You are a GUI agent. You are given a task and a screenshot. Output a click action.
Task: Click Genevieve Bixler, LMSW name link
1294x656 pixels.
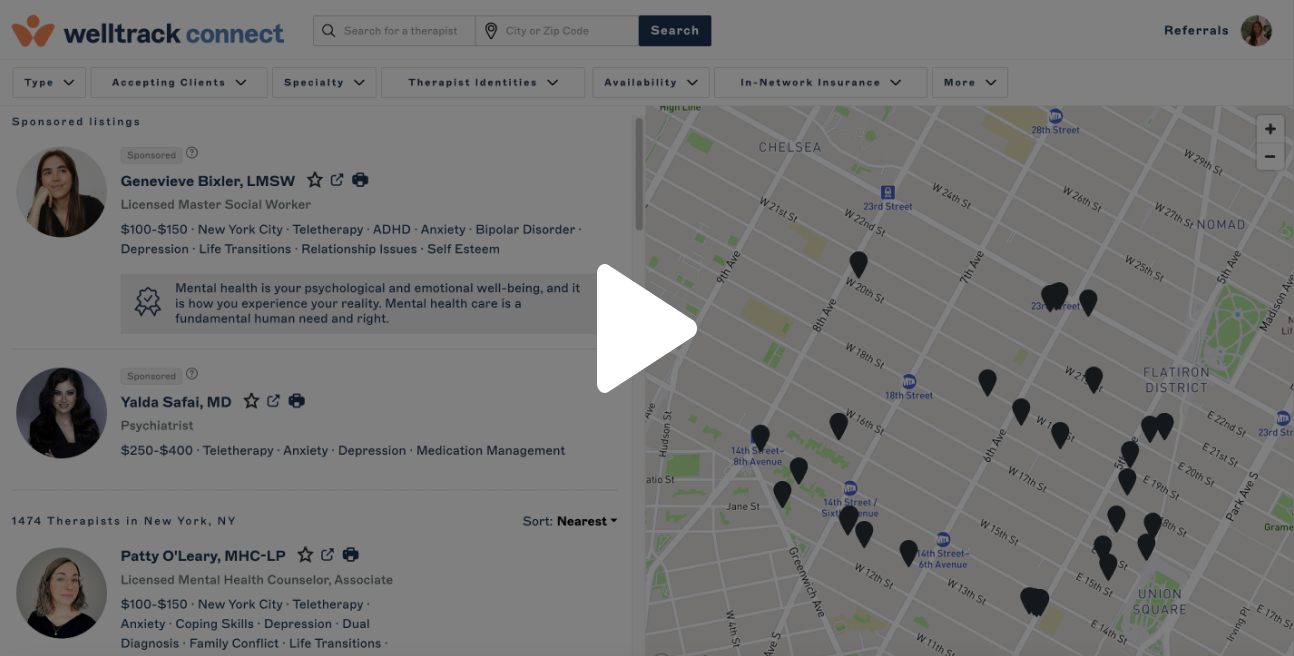[207, 180]
